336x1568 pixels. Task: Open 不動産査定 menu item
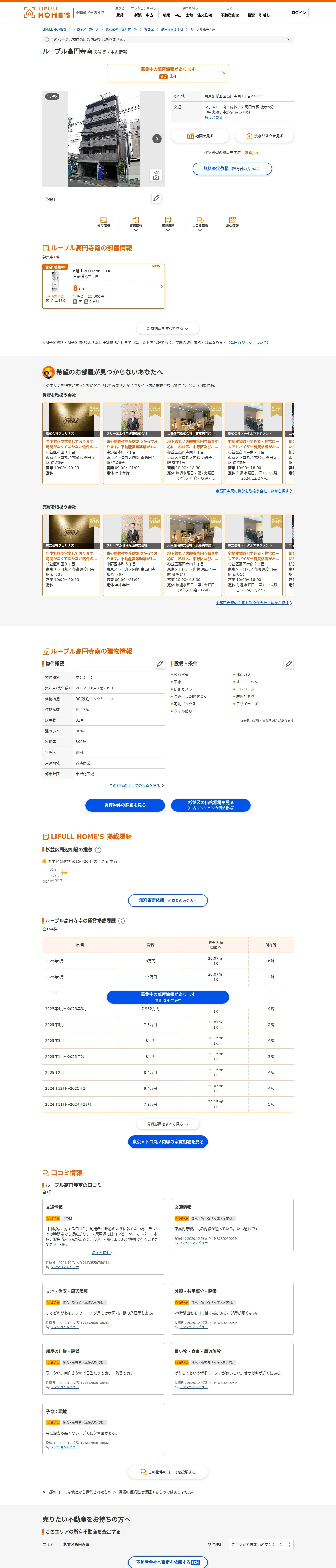pyautogui.click(x=230, y=15)
